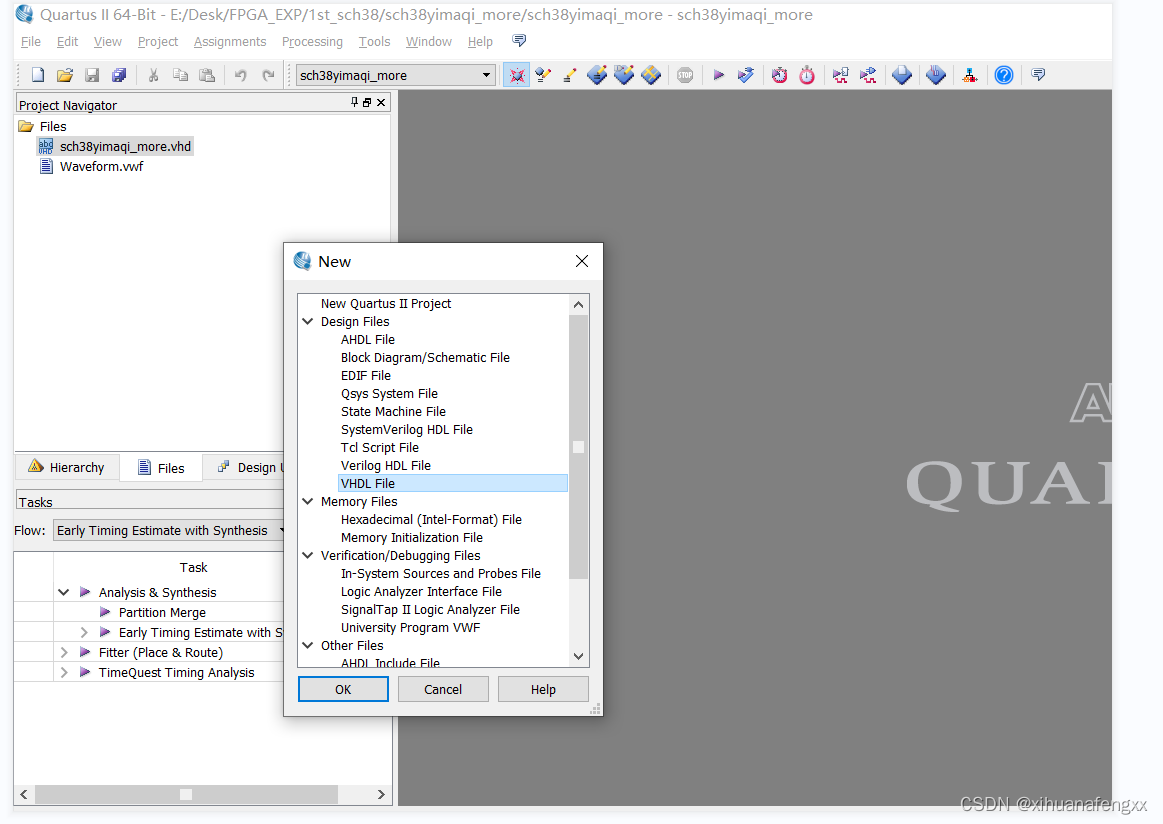The image size is (1163, 824).
Task: Collapse the Analysis & Synthesis task
Action: tap(64, 592)
